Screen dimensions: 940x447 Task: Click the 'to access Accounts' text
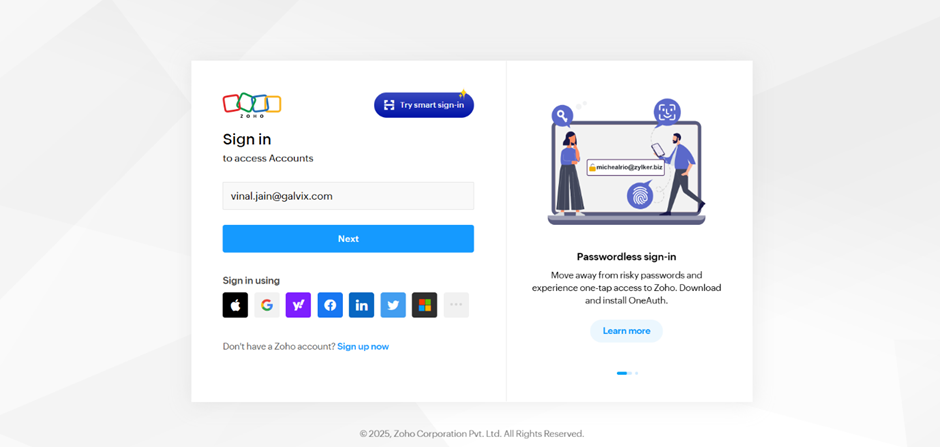tap(268, 158)
